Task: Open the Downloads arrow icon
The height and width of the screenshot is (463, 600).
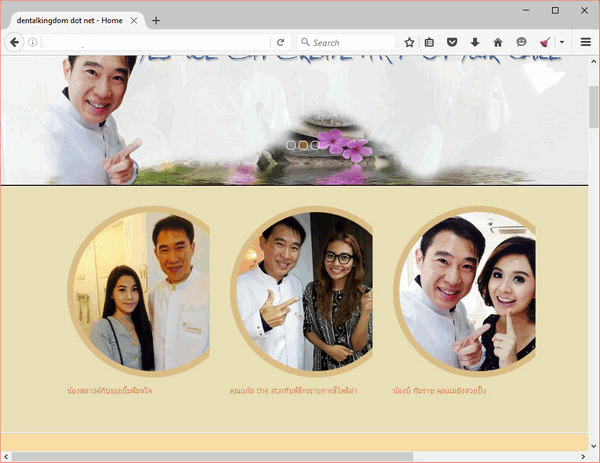Action: pos(475,43)
